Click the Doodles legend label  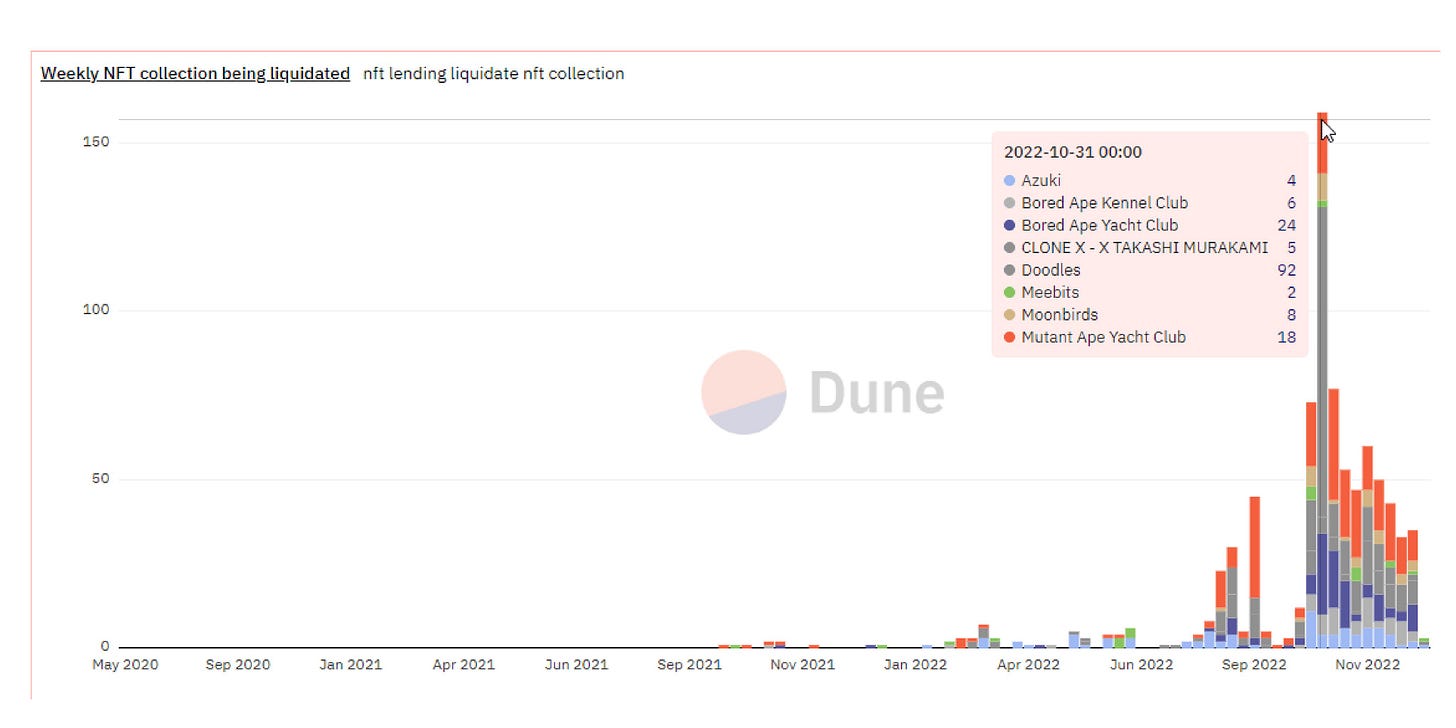click(x=1051, y=270)
